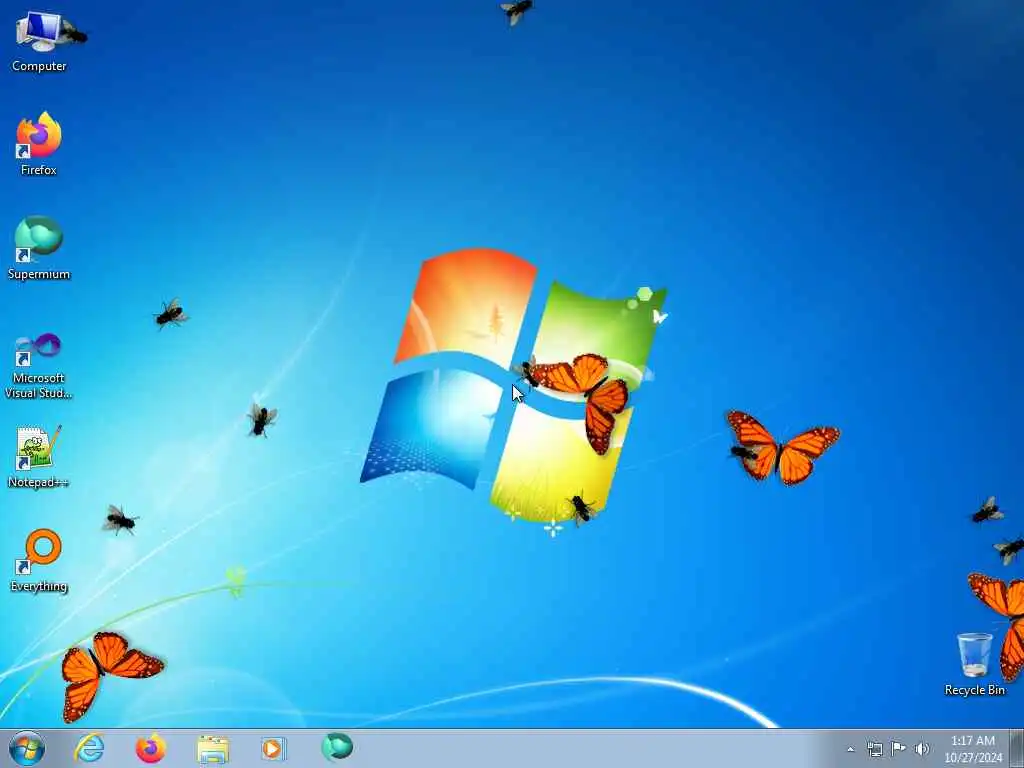Select the Microsoft Visual Studio shortcut
This screenshot has width=1024, height=768.
(x=39, y=366)
